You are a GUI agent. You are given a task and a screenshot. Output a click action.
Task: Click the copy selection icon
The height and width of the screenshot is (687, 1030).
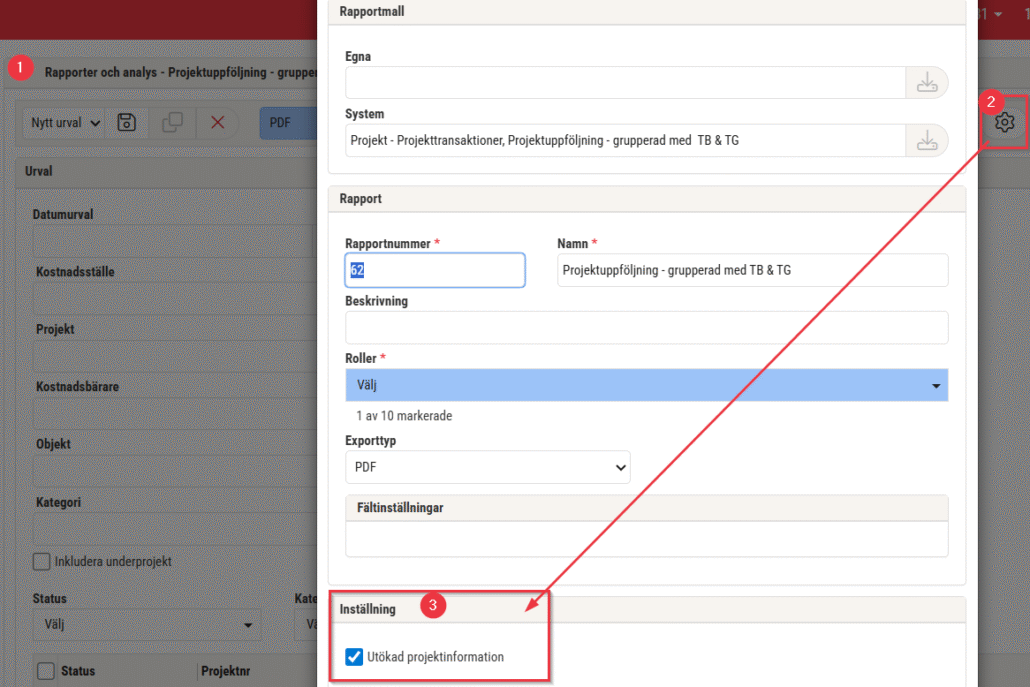click(172, 123)
